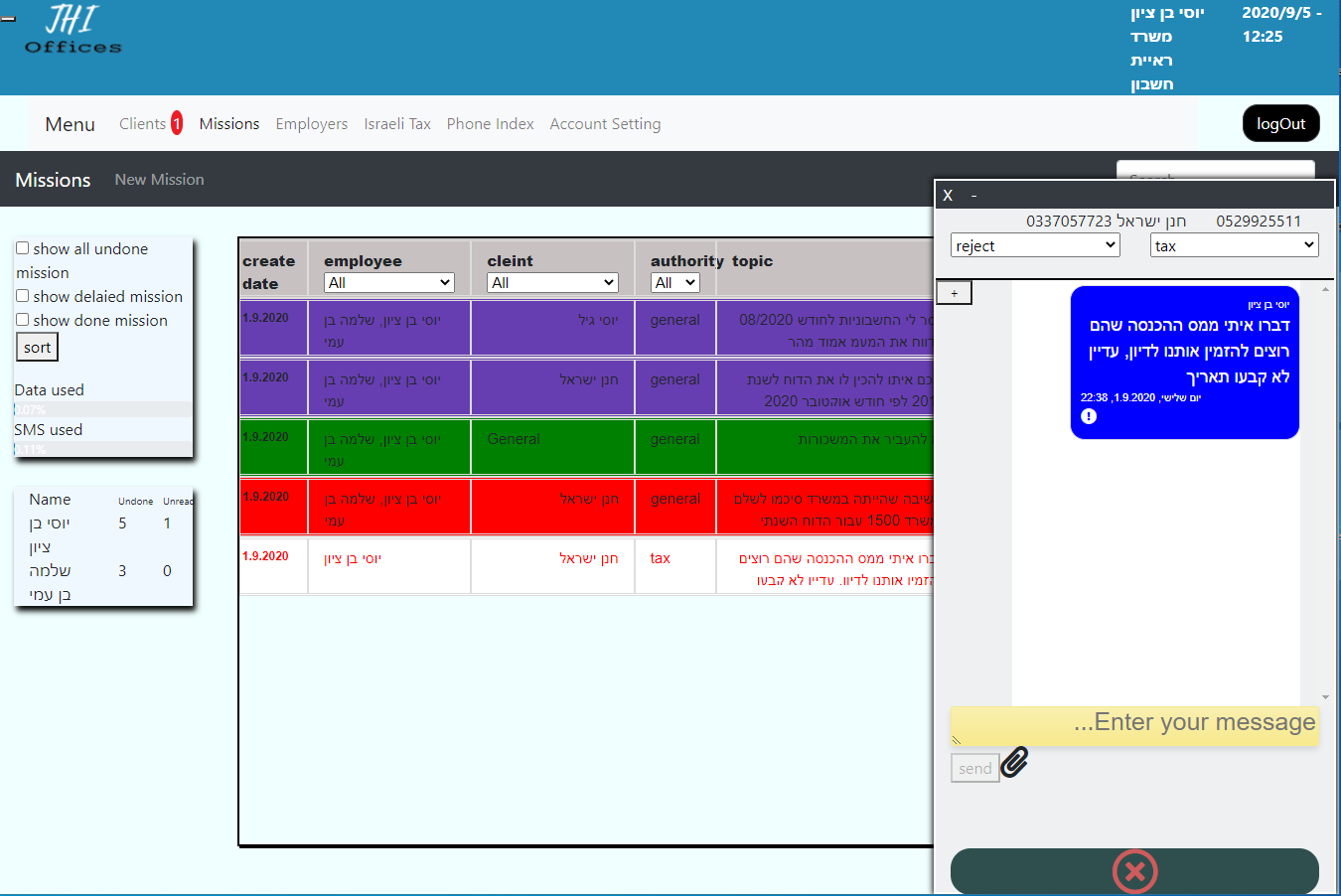Viewport: 1341px width, 896px height.
Task: Click the paperclip attachment icon
Action: coord(1014,762)
